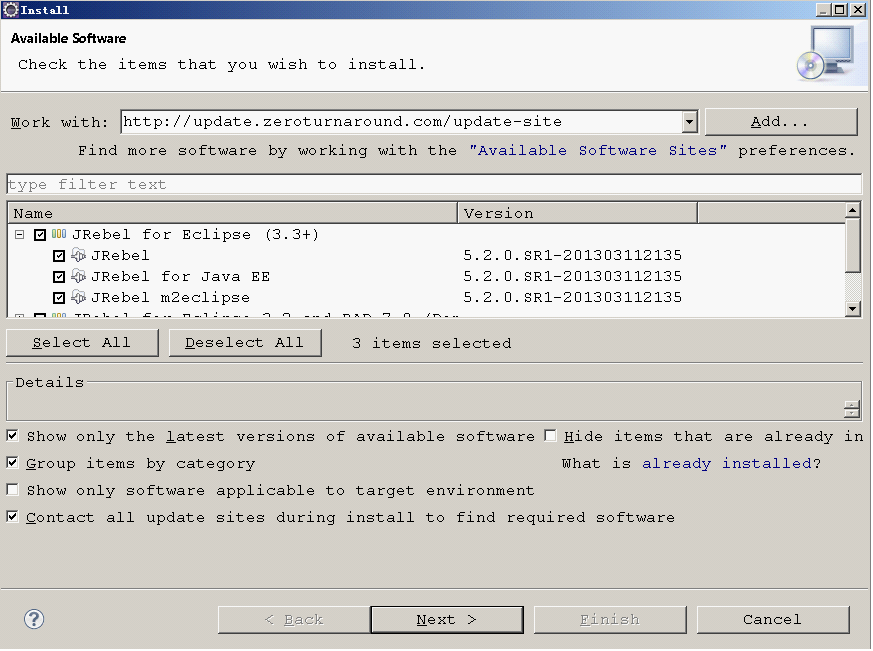
Task: Proceed with the Next > button
Action: [x=447, y=620]
